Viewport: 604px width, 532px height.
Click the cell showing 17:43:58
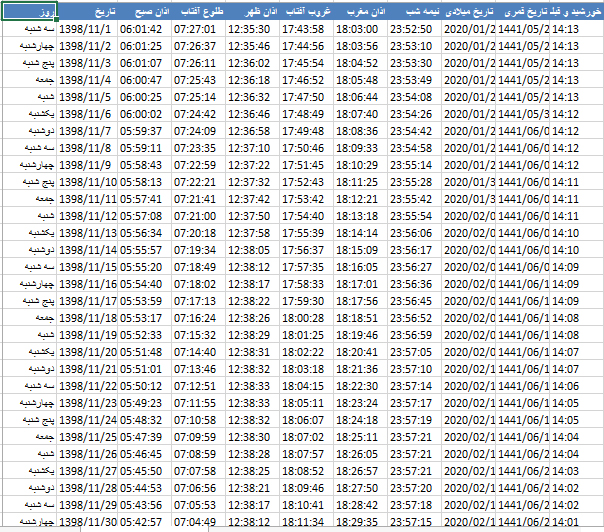306,29
